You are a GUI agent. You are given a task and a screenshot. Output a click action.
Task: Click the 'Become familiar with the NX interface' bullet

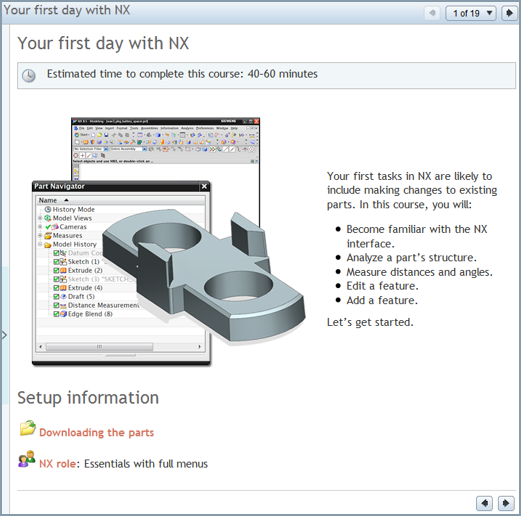417,236
